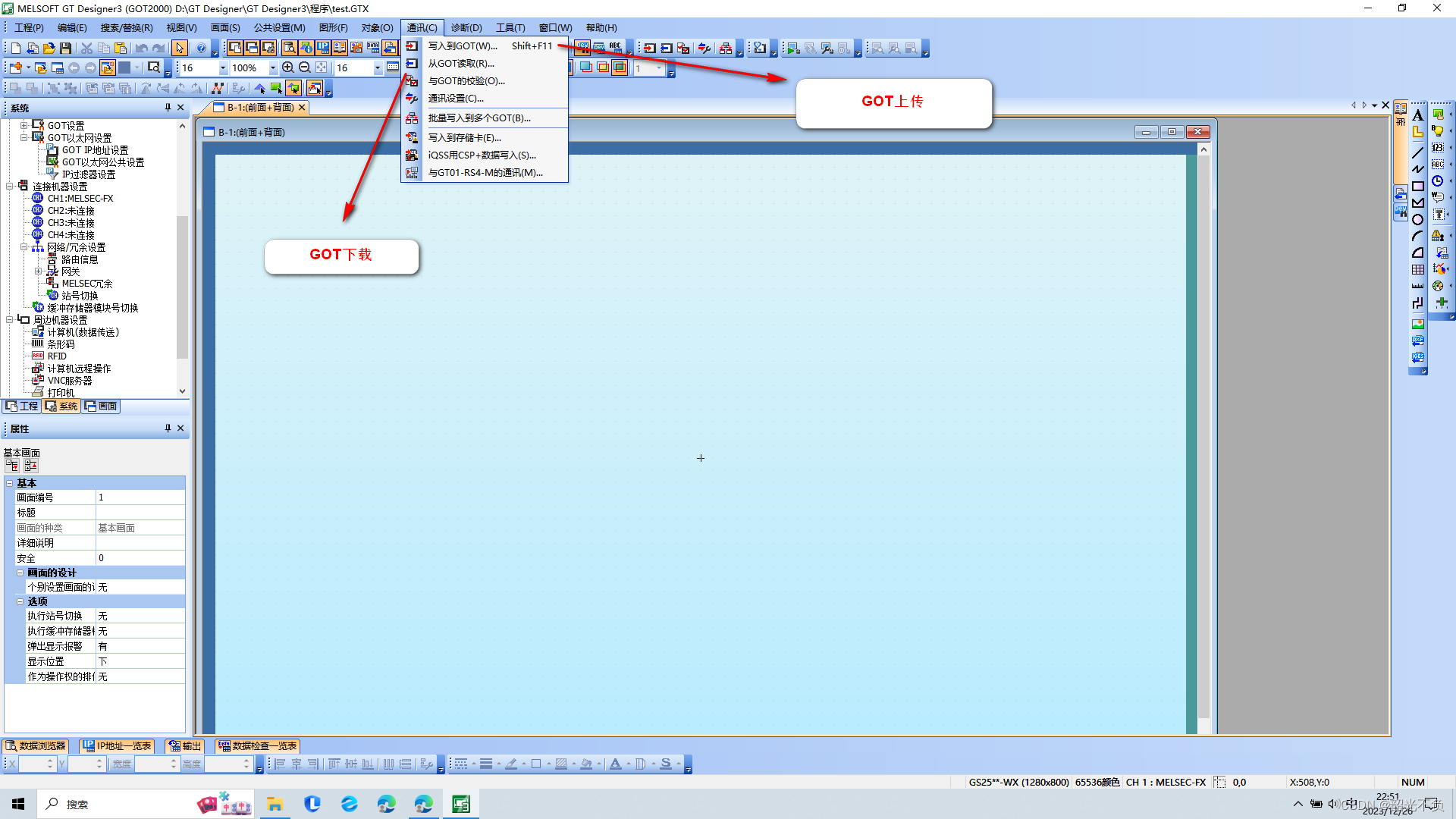Open the 诊断(D) menu
The image size is (1456, 819).
pos(466,28)
